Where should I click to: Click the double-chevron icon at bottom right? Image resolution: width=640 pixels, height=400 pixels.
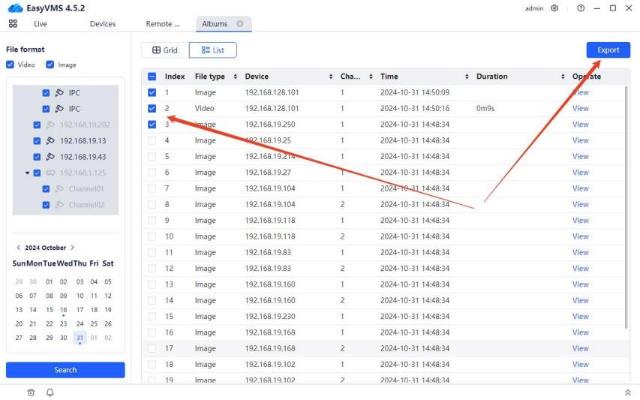[x=627, y=392]
